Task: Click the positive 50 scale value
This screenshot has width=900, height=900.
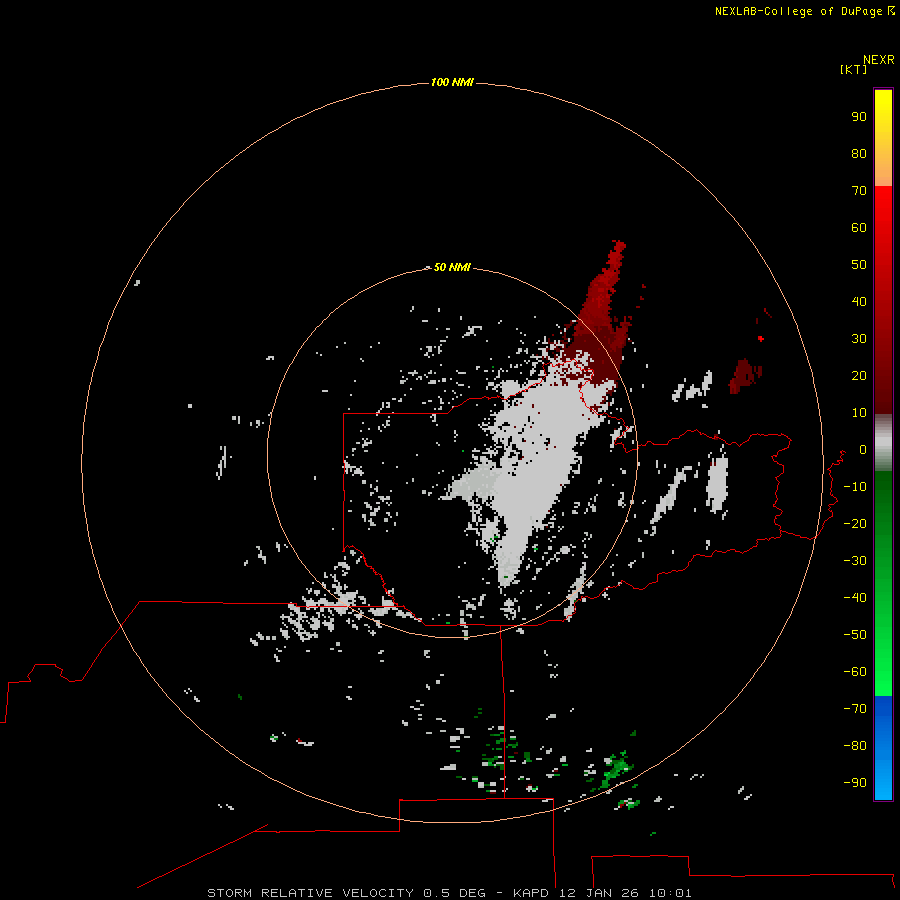Action: coord(859,265)
